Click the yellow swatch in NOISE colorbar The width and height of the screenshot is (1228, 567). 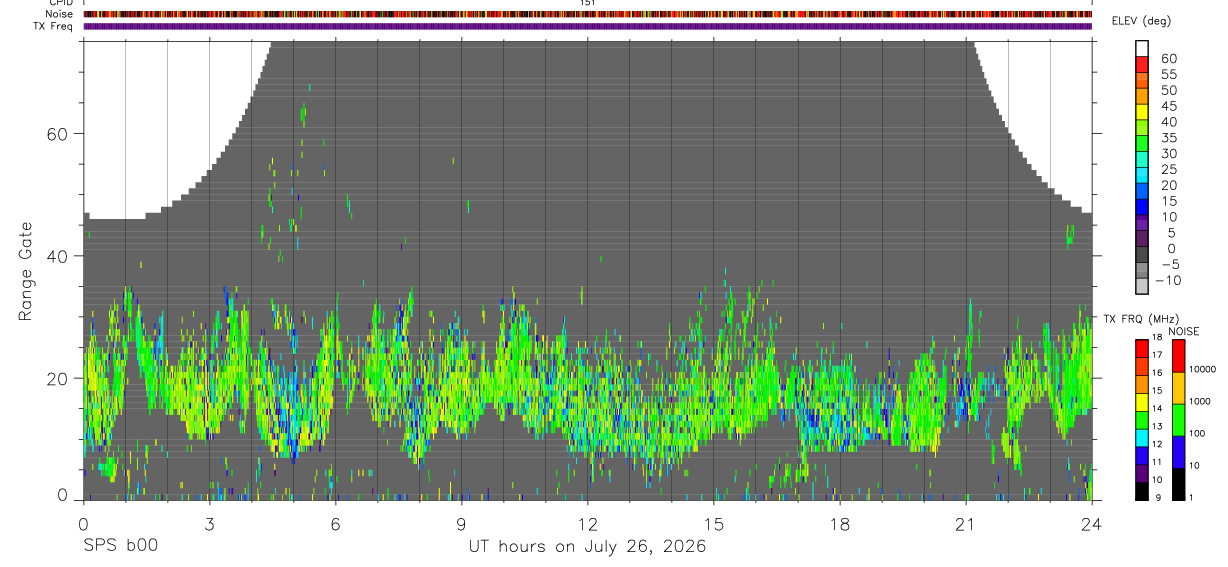coord(1177,388)
